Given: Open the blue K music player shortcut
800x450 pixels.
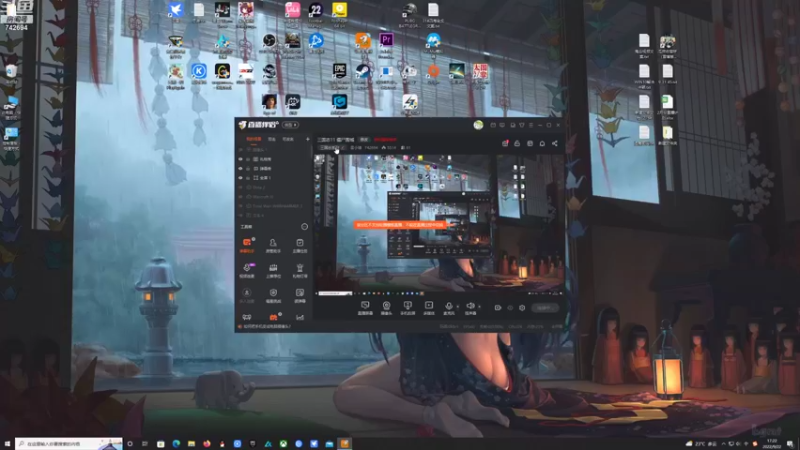Looking at the screenshot, I should [x=198, y=73].
